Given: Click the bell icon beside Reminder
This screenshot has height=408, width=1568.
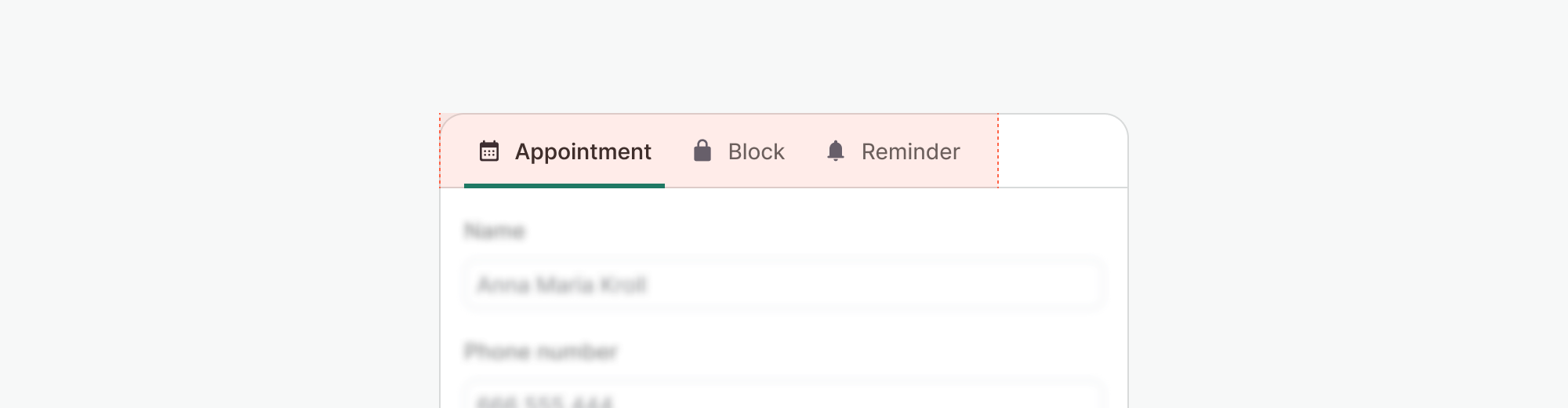Looking at the screenshot, I should pyautogui.click(x=836, y=151).
